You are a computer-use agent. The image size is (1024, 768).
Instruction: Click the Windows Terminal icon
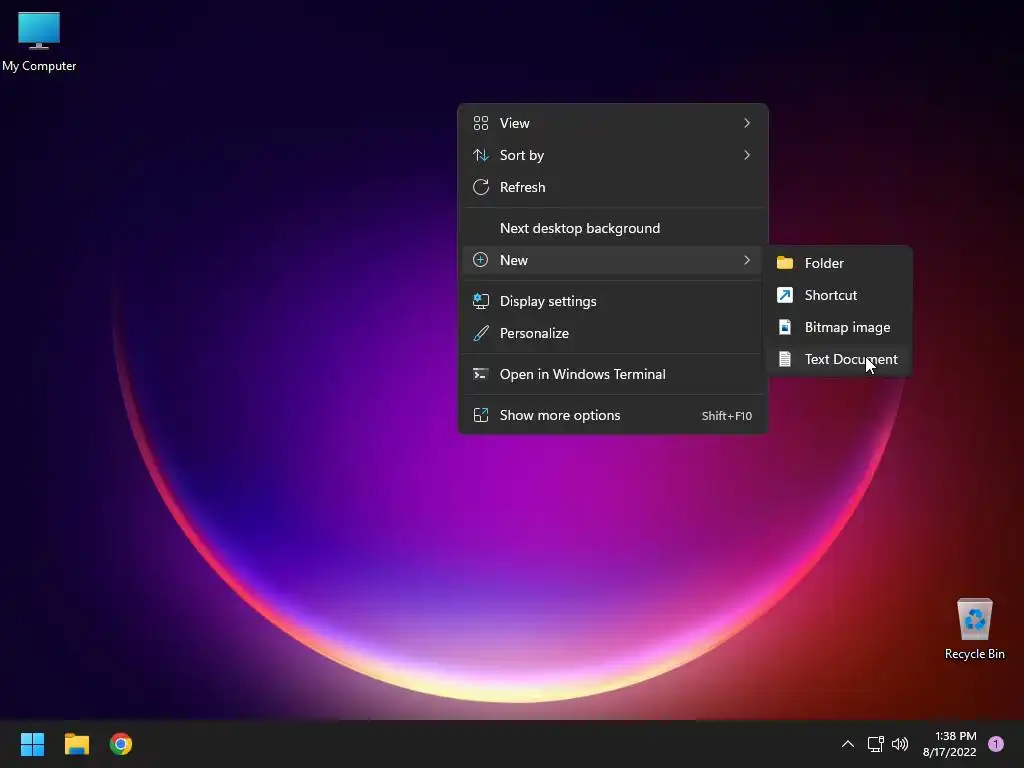481,374
